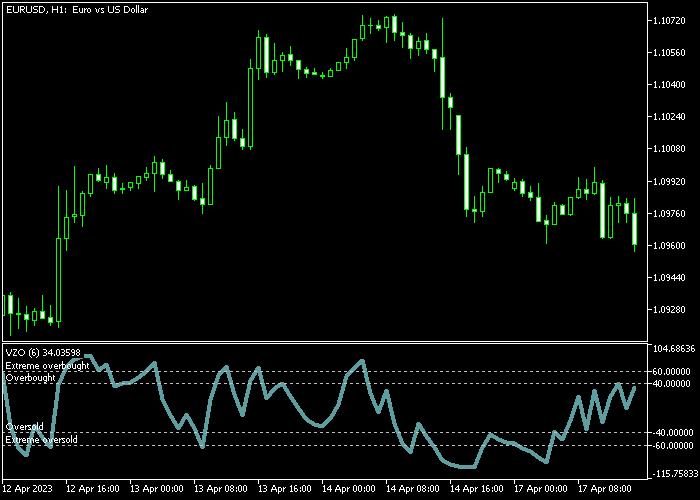Click the Extreme oversold level label

[x=42, y=440]
